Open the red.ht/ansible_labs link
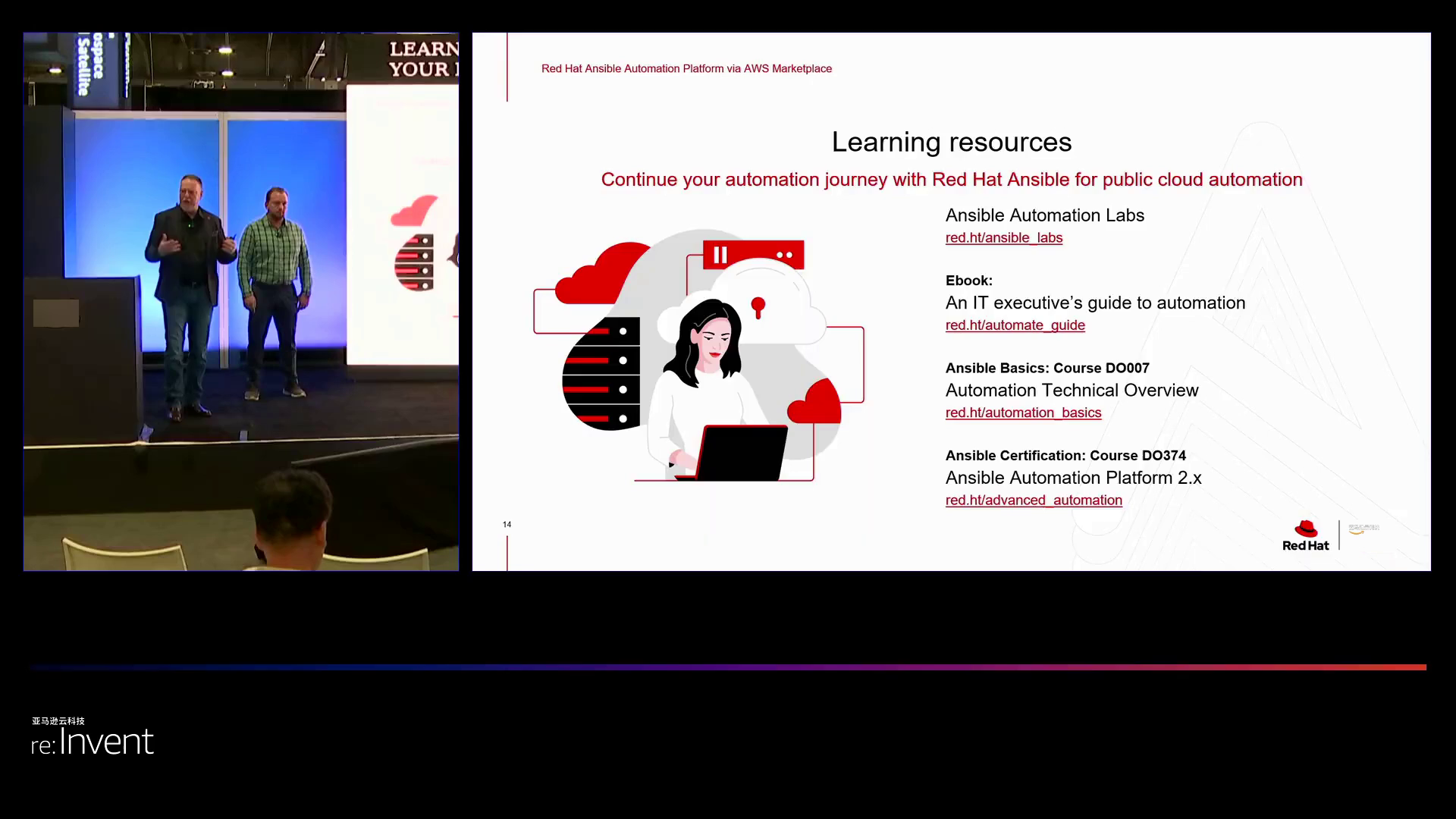1456x819 pixels. [1003, 238]
